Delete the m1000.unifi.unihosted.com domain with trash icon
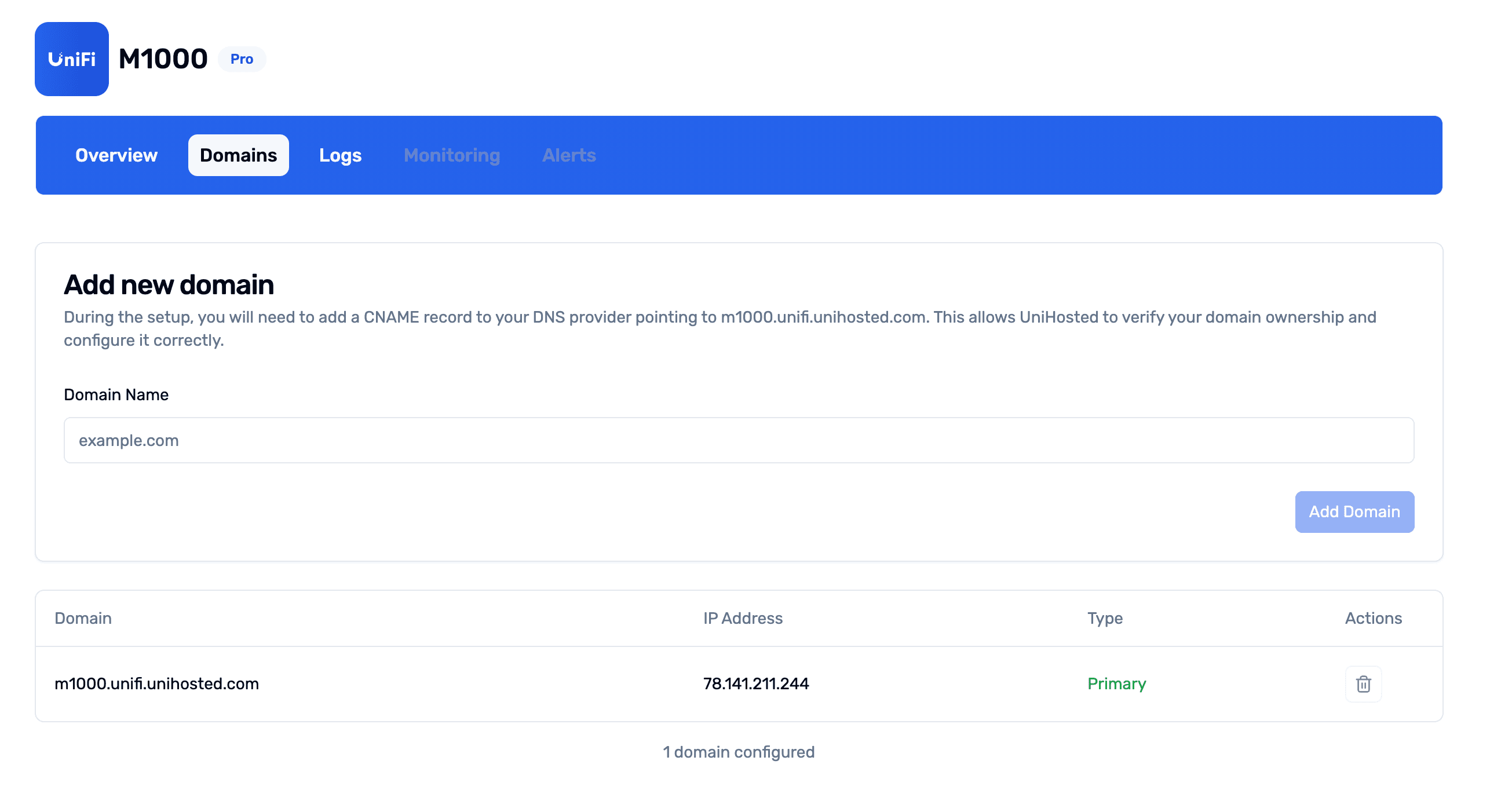1512x797 pixels. point(1363,684)
